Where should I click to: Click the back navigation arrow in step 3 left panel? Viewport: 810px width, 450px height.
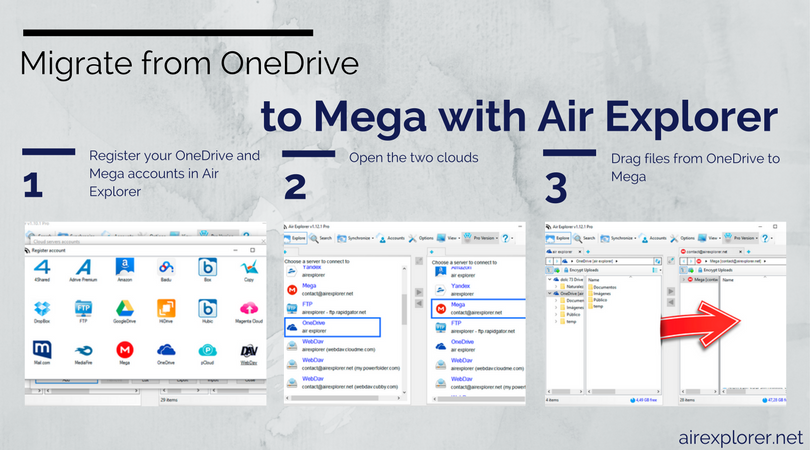[x=550, y=261]
